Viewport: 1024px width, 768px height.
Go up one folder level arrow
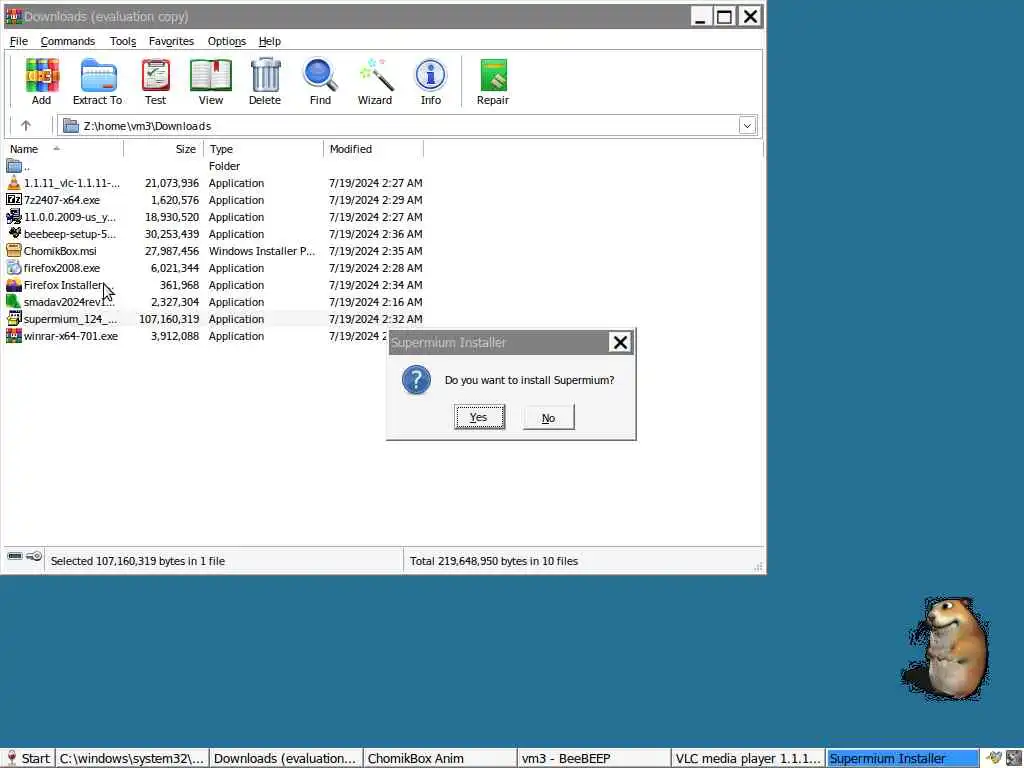tap(25, 125)
